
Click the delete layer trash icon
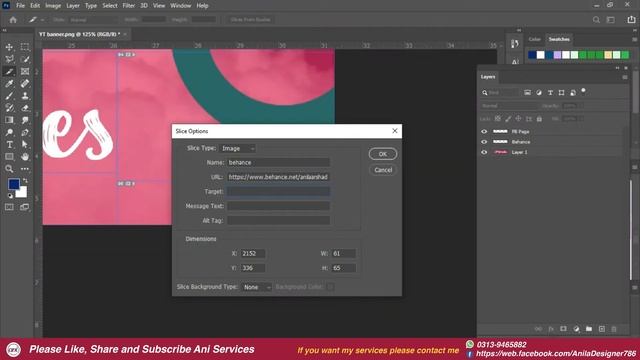(613, 329)
